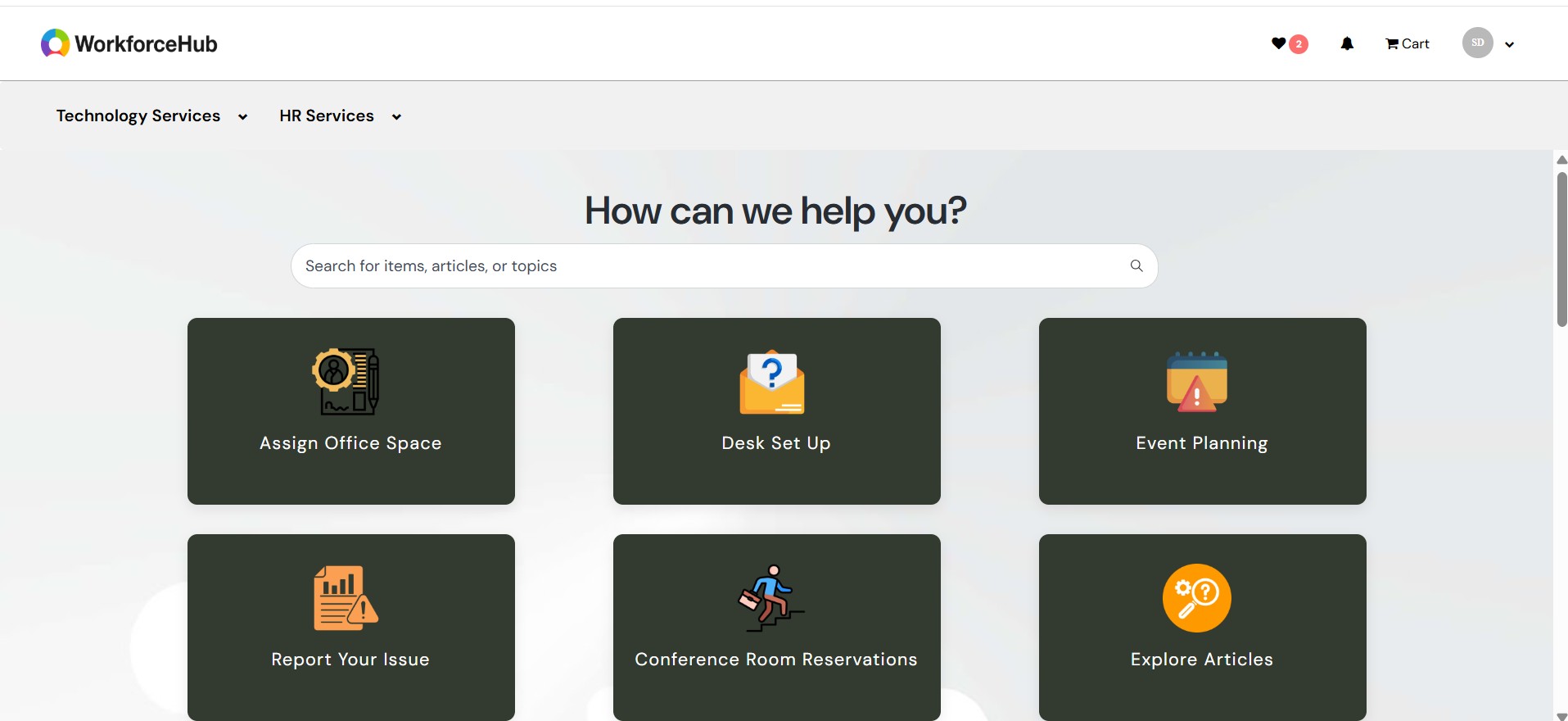The image size is (1568, 721).
Task: Open the Technology Services menu
Action: coord(138,116)
